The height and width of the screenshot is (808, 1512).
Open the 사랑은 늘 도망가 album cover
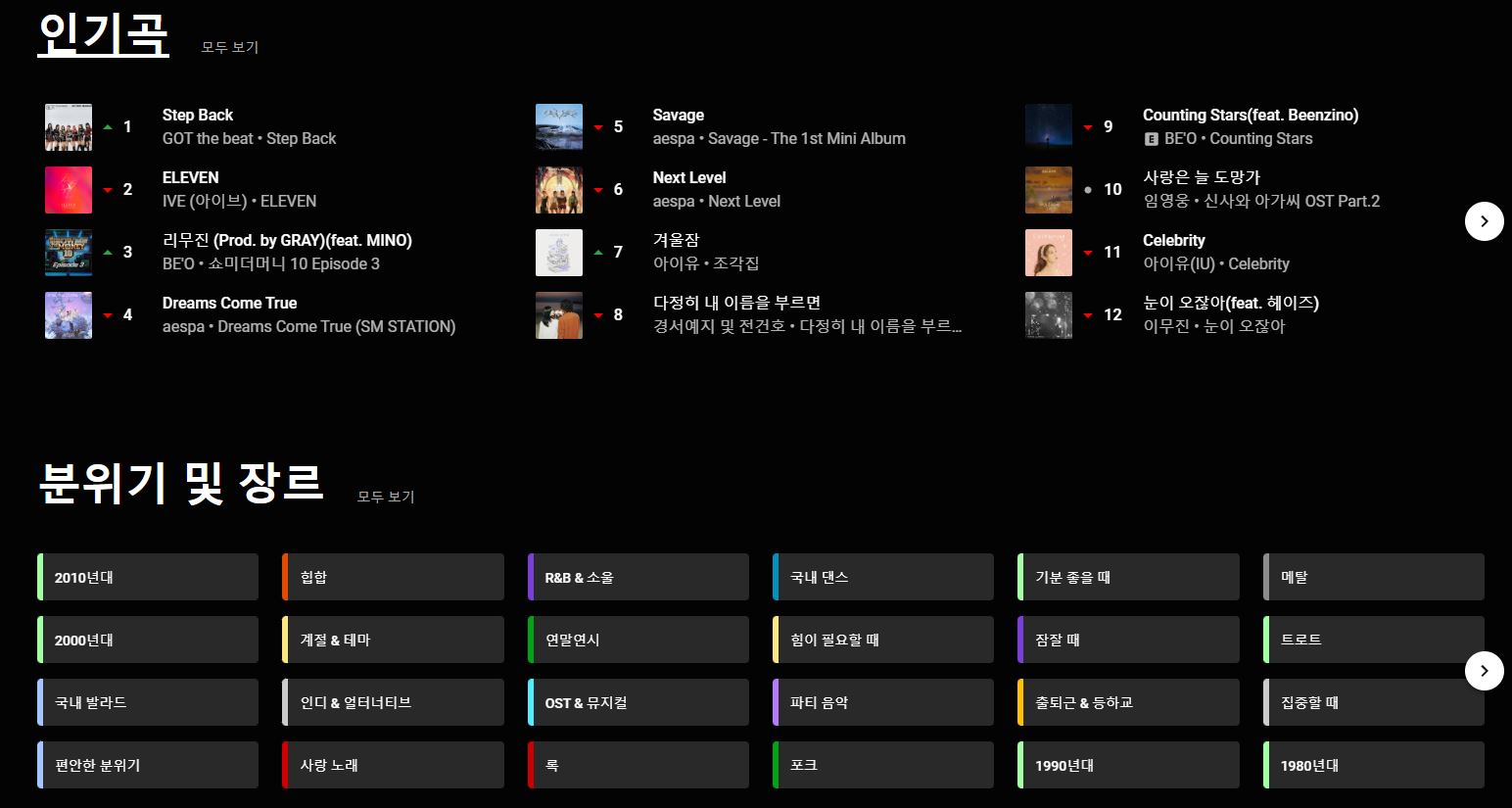point(1049,190)
